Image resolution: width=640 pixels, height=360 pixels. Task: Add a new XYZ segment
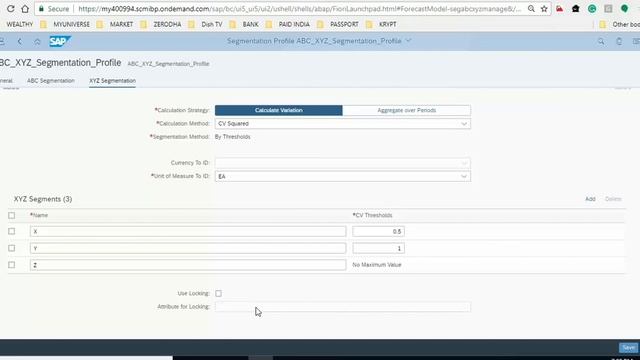tap(590, 199)
